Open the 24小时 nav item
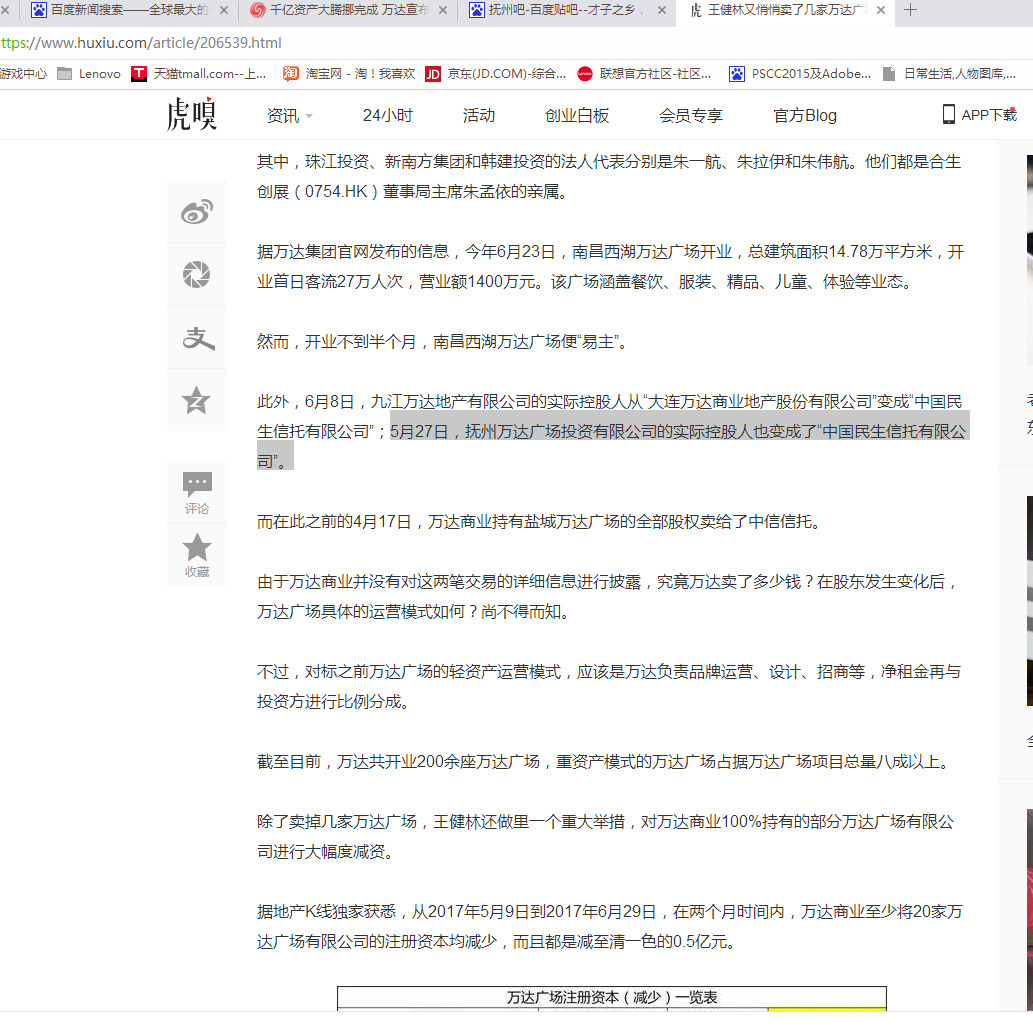Viewport: 1033px width, 1031px height. 387,115
